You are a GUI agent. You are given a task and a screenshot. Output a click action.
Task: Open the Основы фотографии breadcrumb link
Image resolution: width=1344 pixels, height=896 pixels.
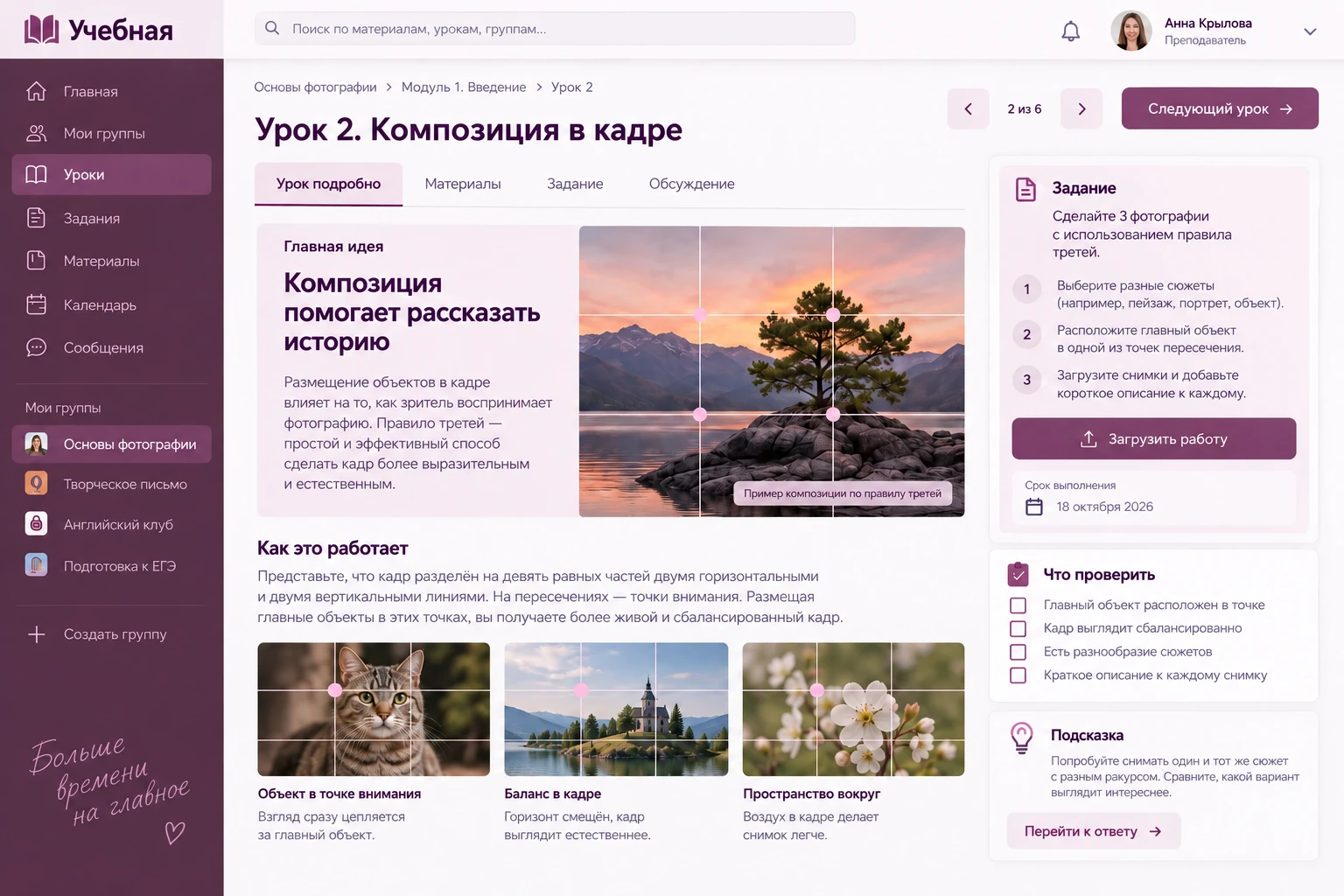click(315, 87)
